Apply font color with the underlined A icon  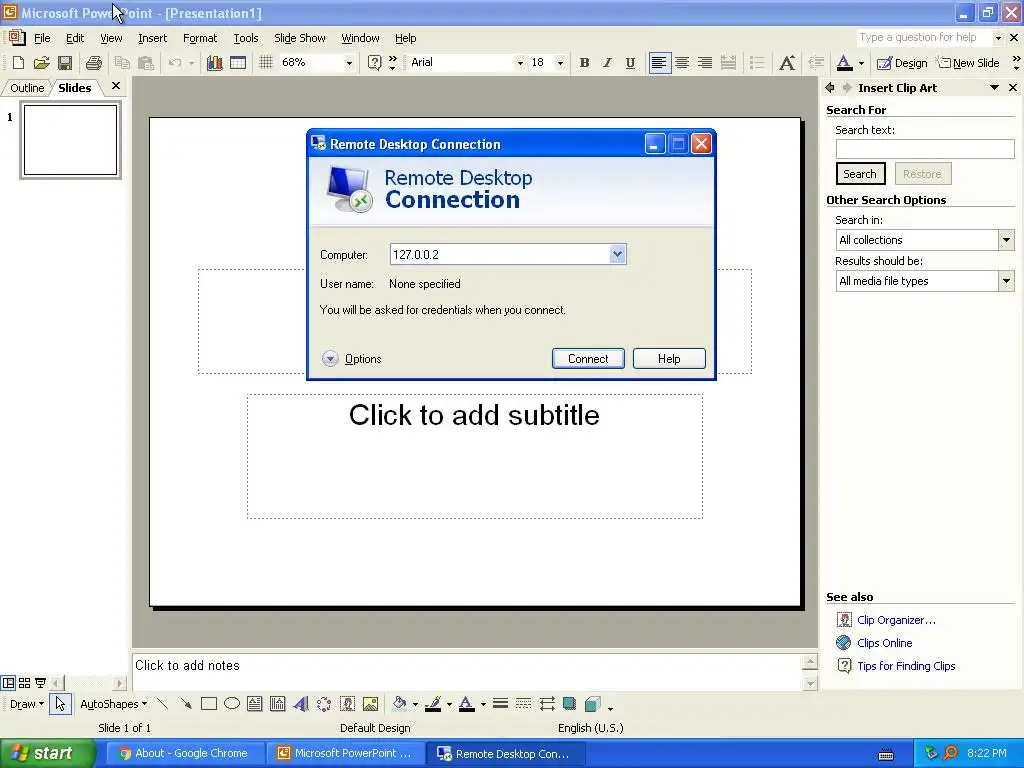tap(844, 63)
